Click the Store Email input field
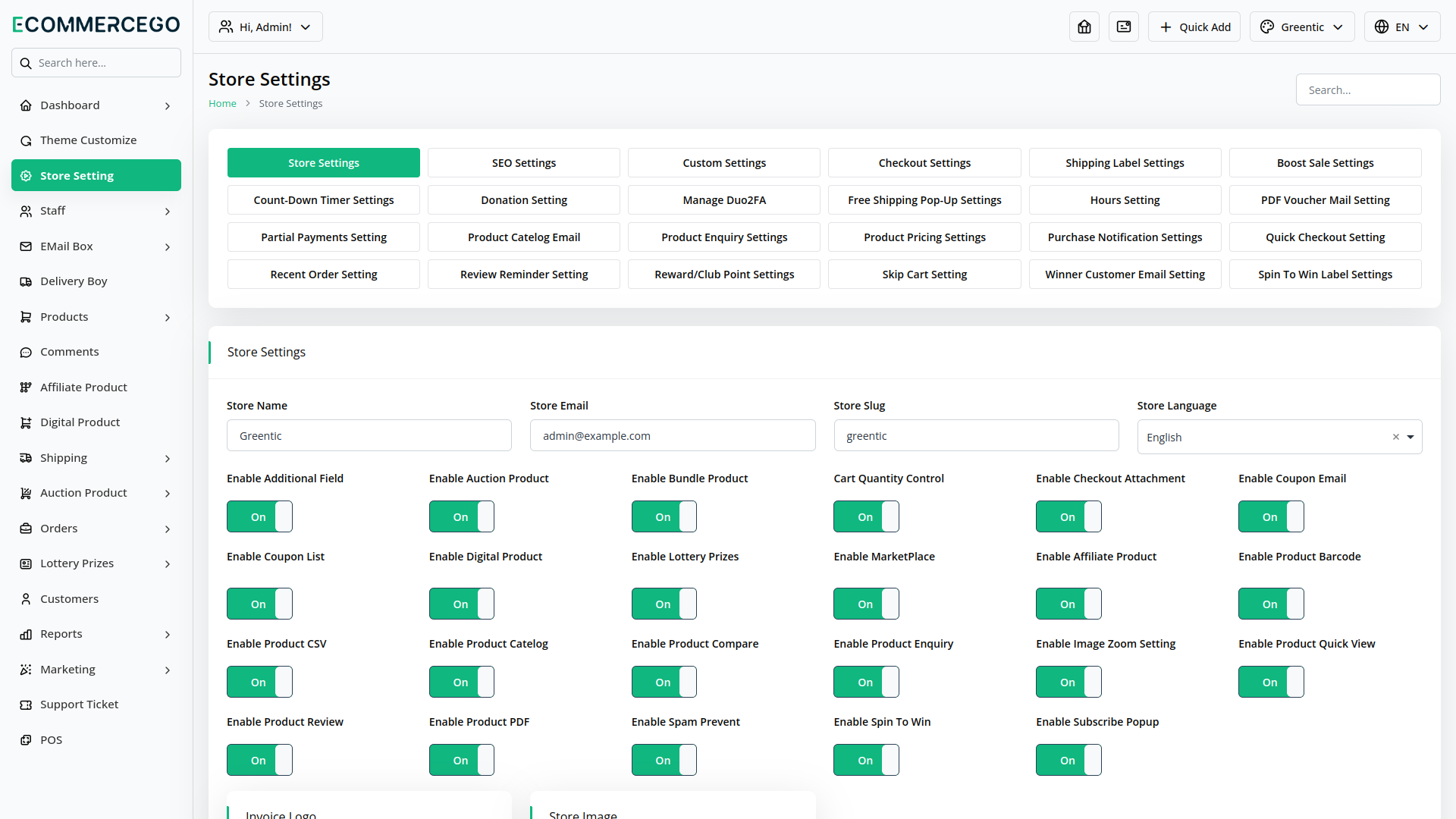 (x=673, y=435)
